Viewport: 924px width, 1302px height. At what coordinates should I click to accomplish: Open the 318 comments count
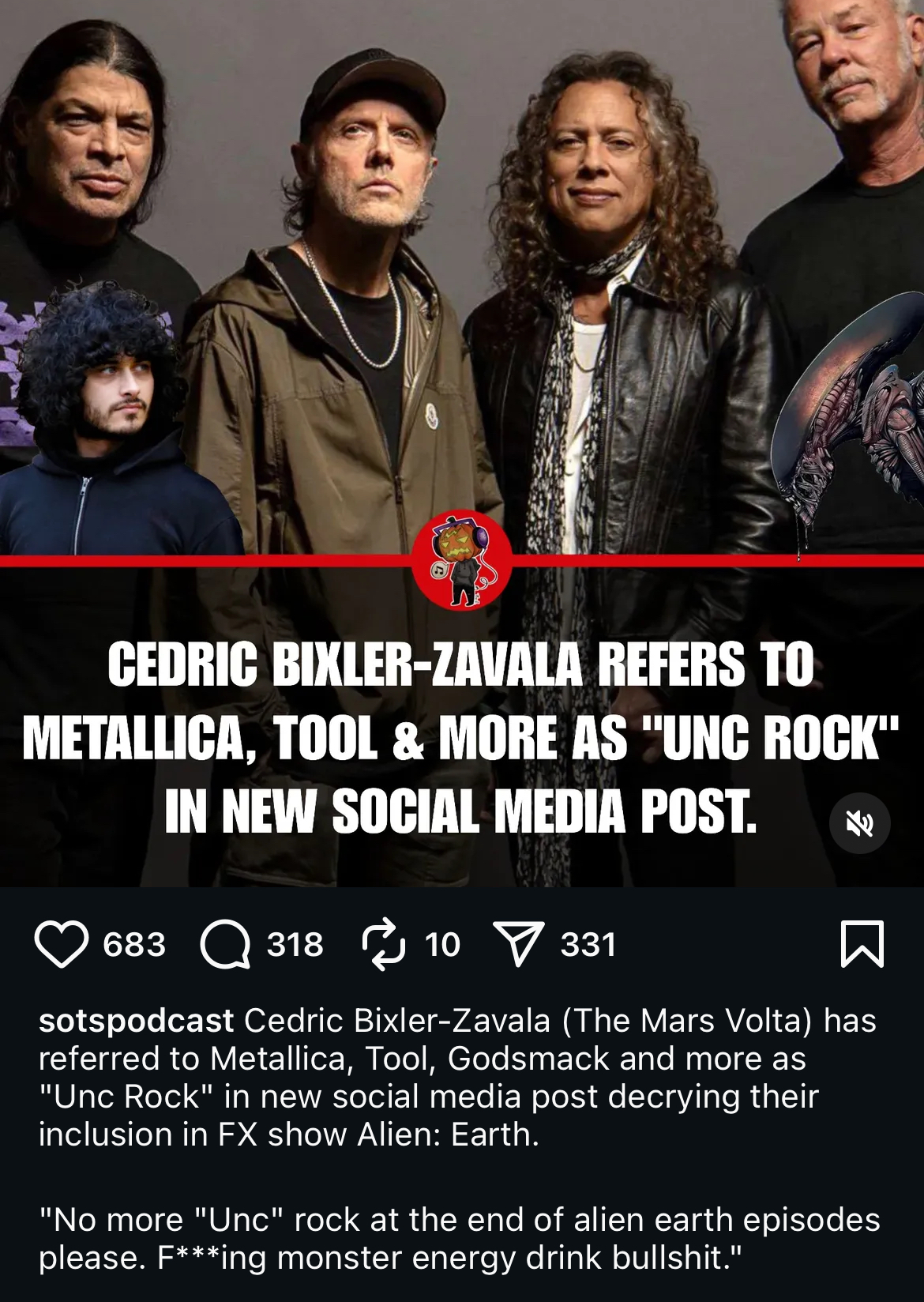(x=295, y=945)
